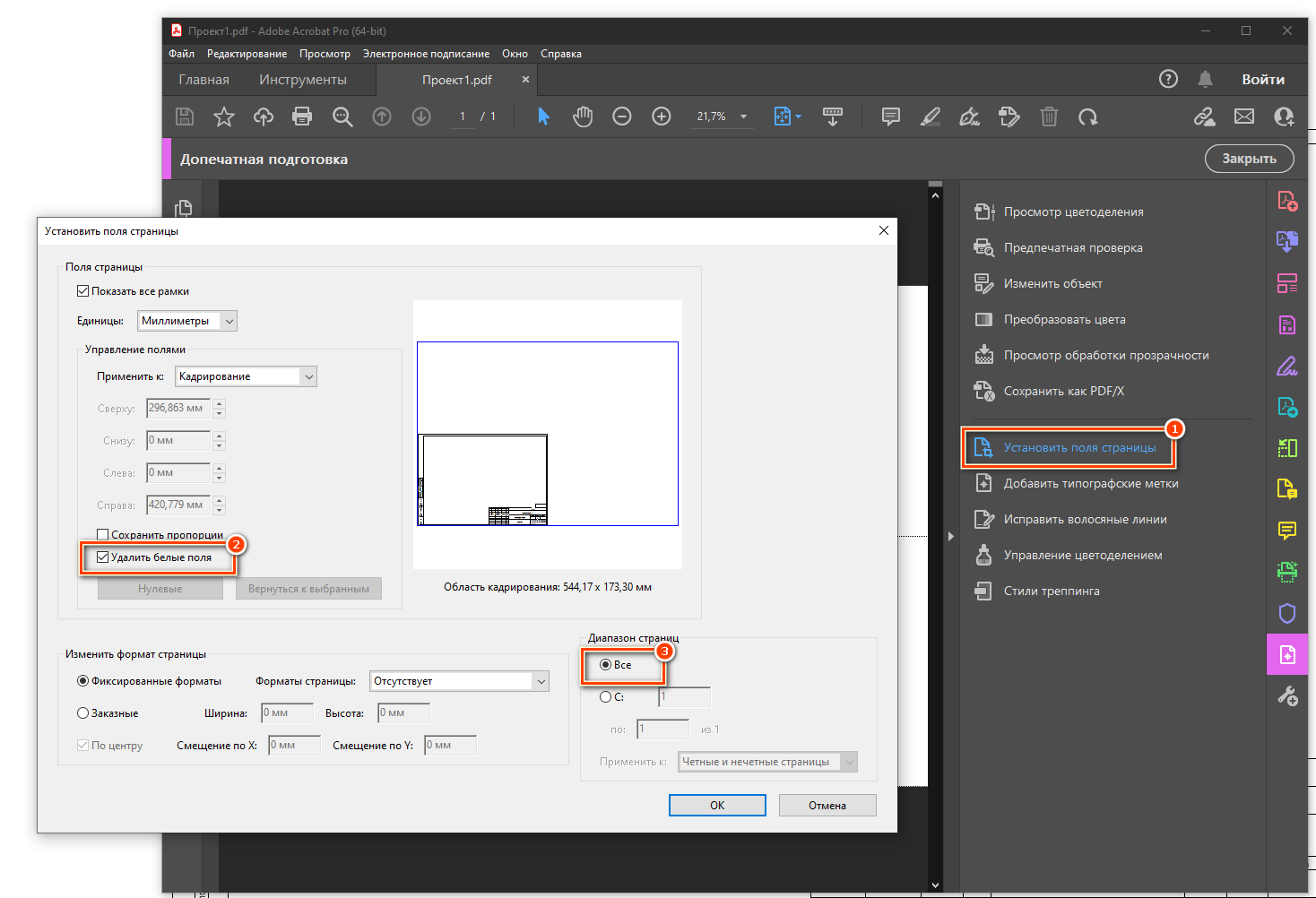Toggle Удалить белые поля checkbox
This screenshot has width=1316, height=898.
click(x=102, y=557)
